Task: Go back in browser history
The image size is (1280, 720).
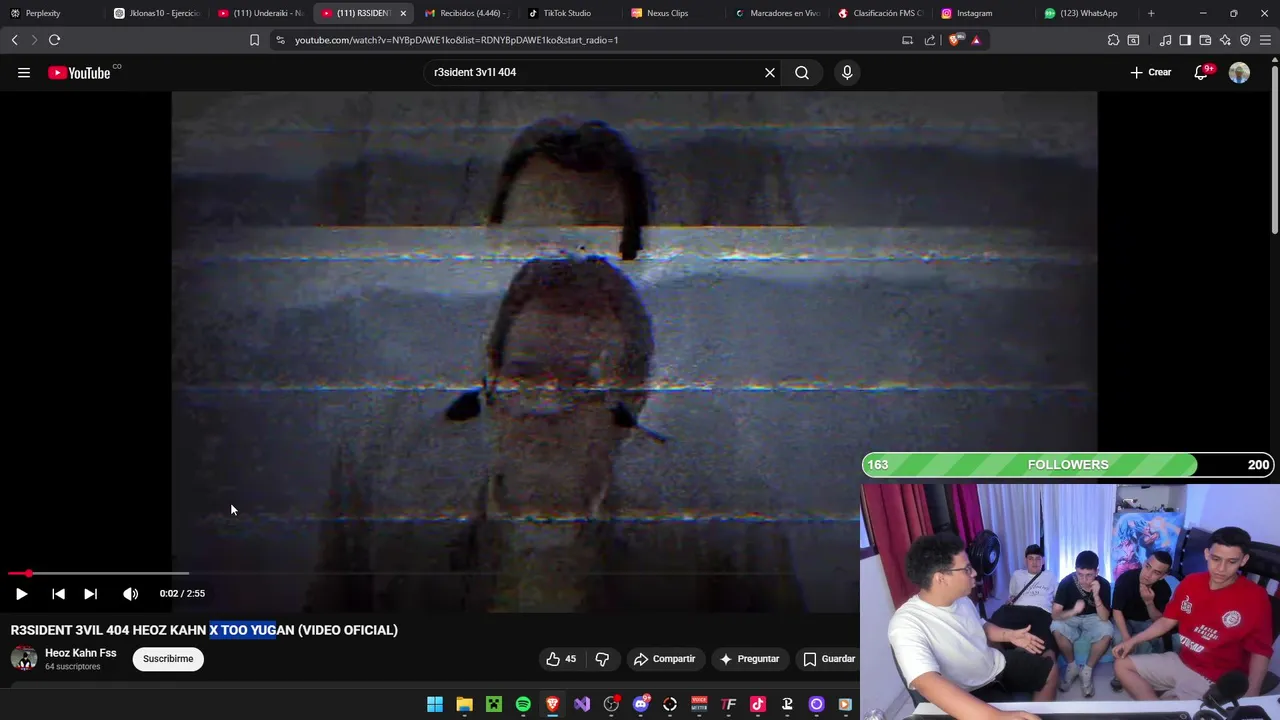Action: click(14, 40)
